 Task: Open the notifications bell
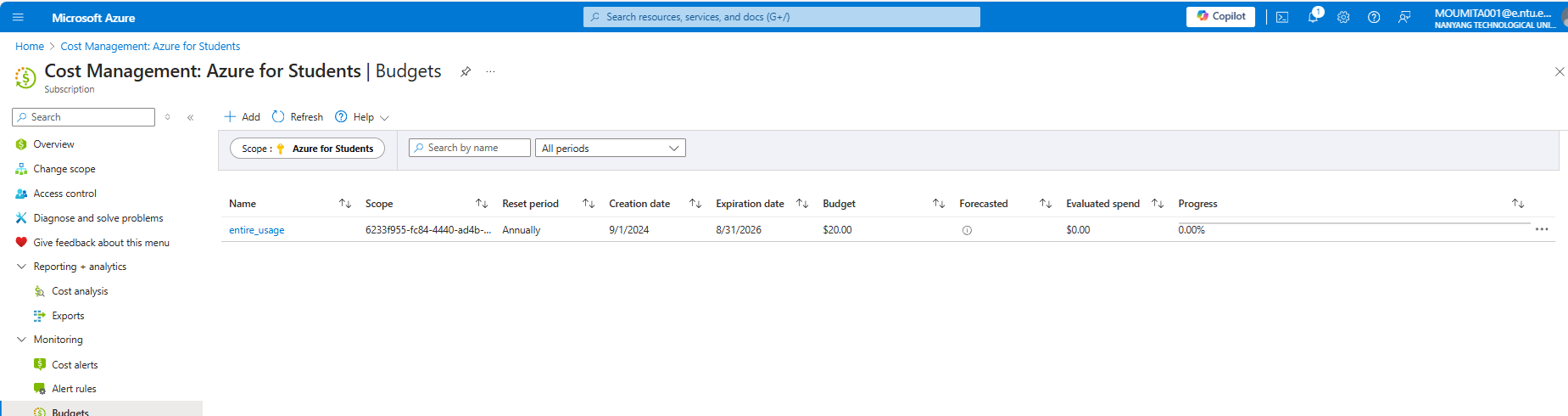pyautogui.click(x=1313, y=17)
